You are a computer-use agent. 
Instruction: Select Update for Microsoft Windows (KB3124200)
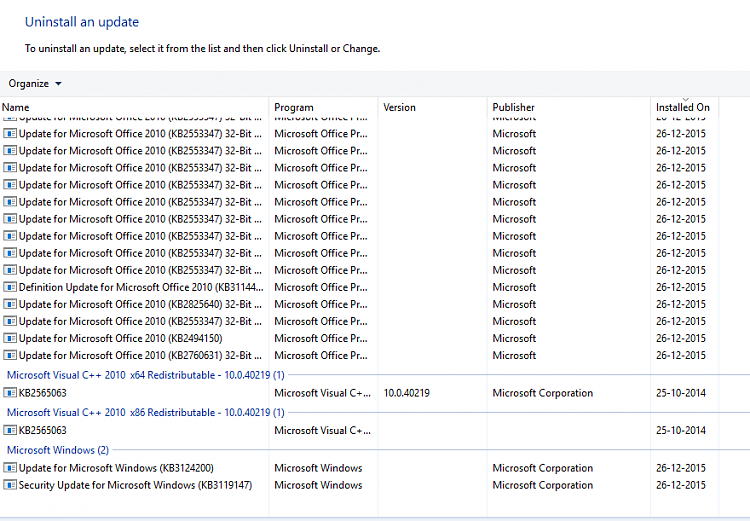[x=116, y=468]
